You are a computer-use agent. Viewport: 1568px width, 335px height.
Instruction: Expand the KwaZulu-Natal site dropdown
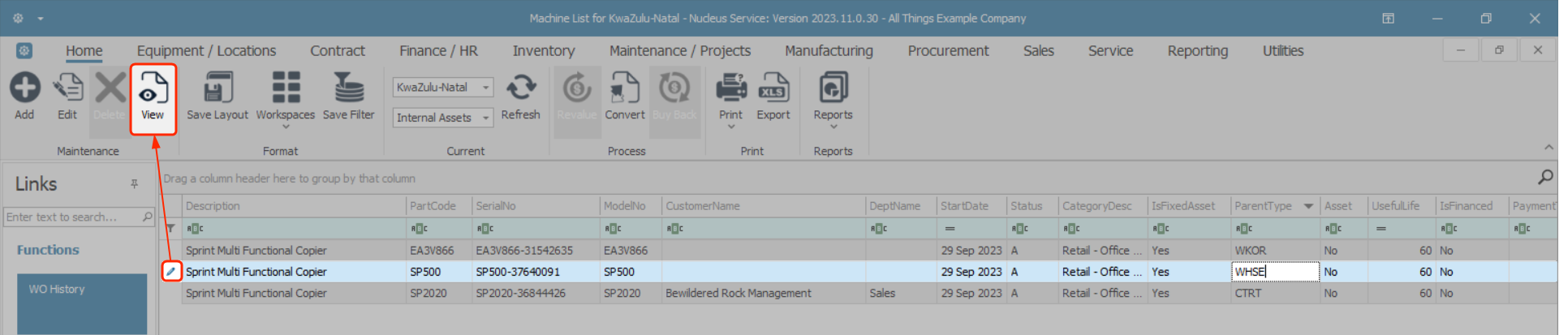(485, 88)
